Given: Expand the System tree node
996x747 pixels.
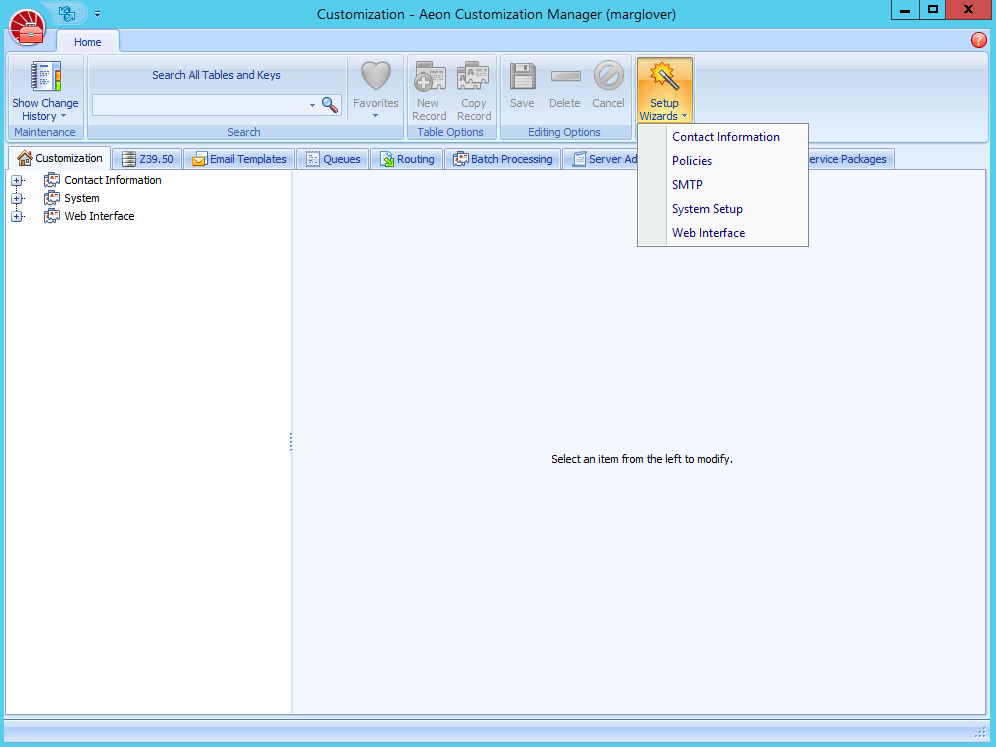Looking at the screenshot, I should tap(18, 198).
